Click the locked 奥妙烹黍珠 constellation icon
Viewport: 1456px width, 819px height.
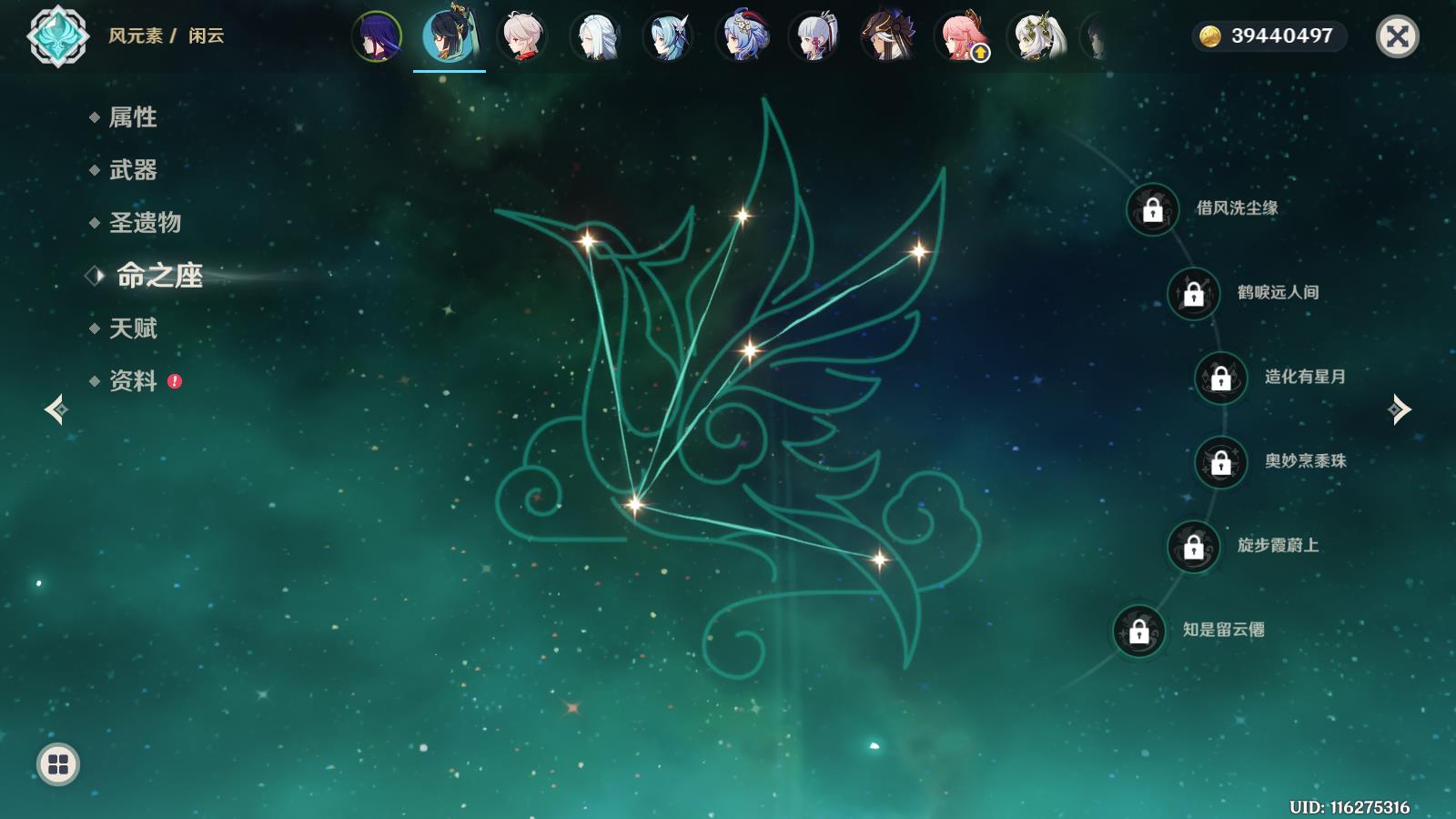pyautogui.click(x=1221, y=462)
